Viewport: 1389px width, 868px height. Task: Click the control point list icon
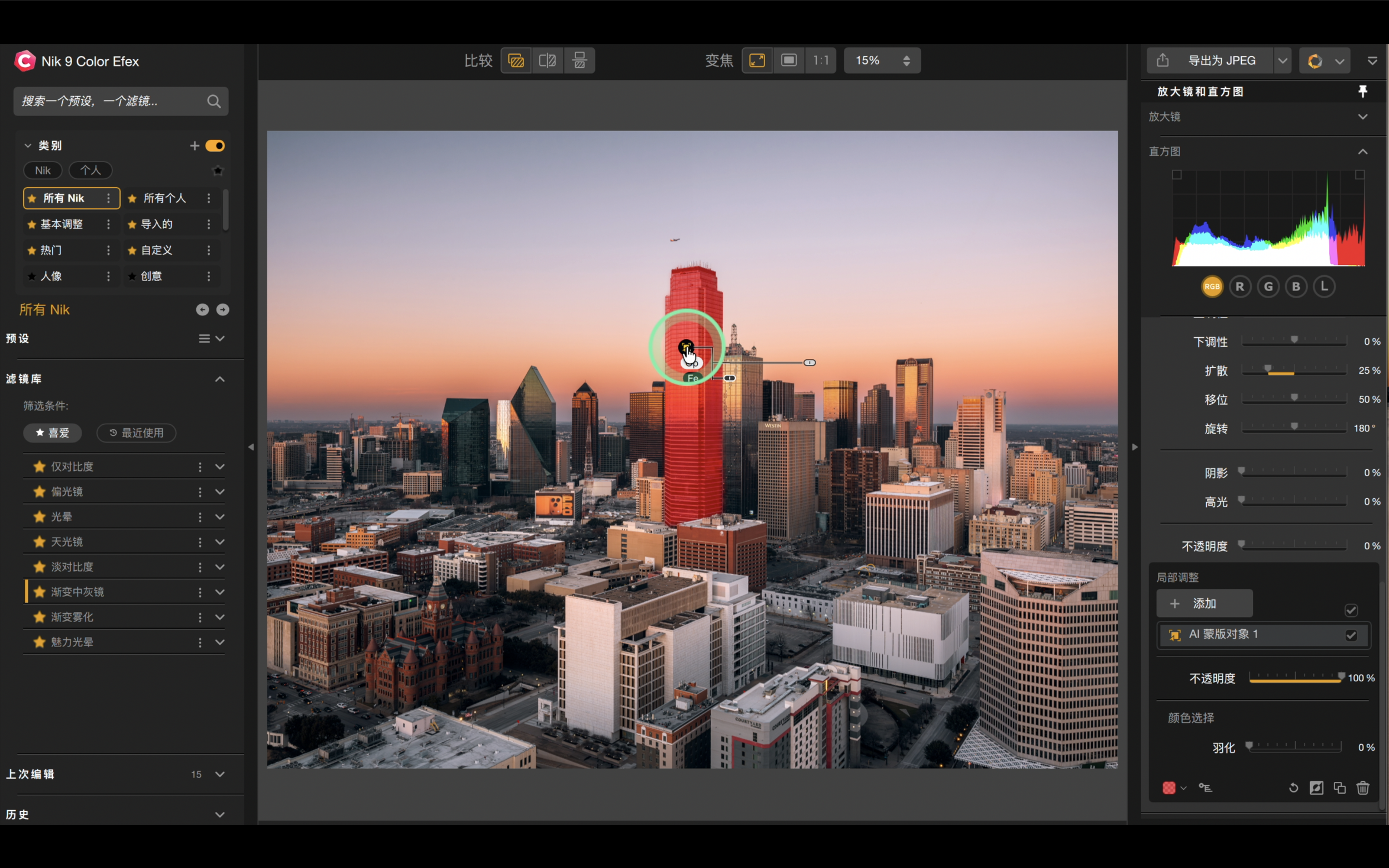1205,787
